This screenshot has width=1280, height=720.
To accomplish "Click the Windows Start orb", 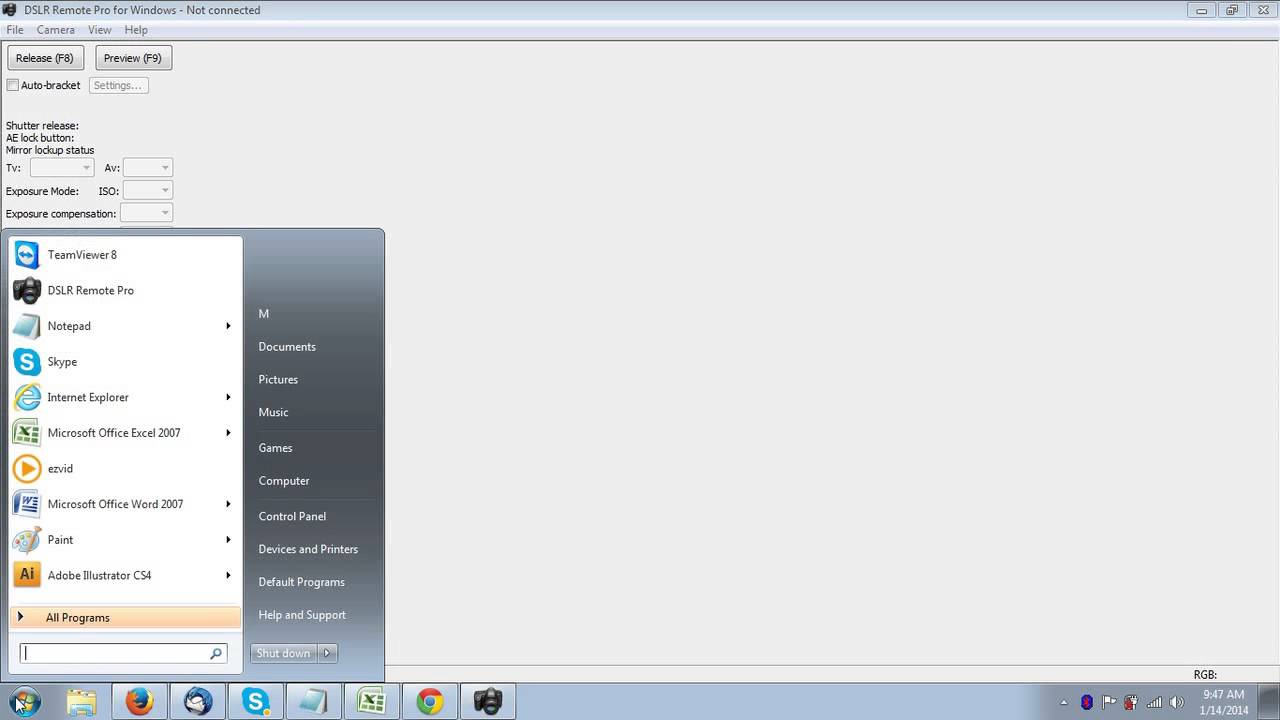I will tap(25, 702).
